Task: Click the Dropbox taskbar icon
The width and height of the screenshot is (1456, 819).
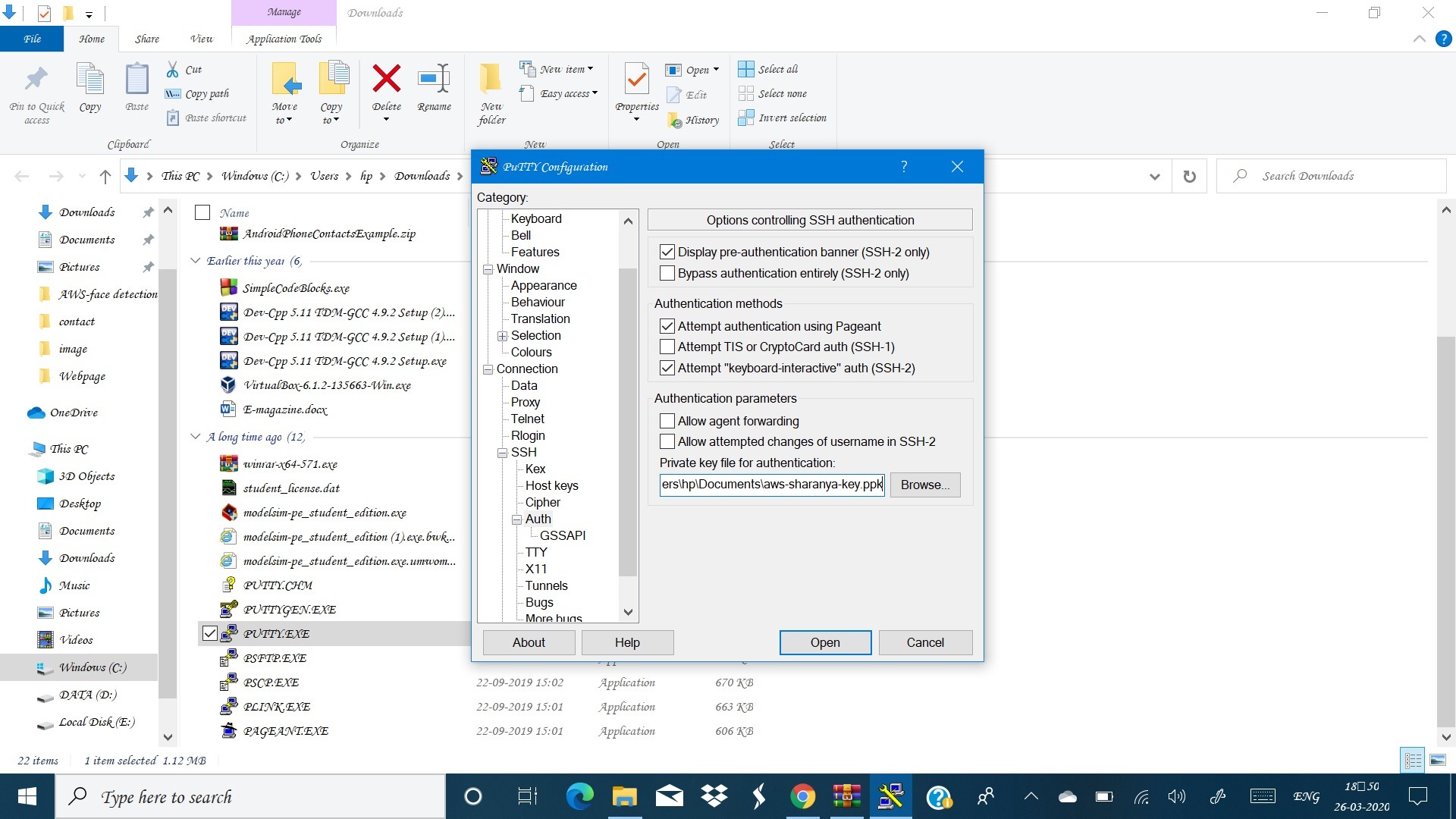Action: pyautogui.click(x=714, y=796)
